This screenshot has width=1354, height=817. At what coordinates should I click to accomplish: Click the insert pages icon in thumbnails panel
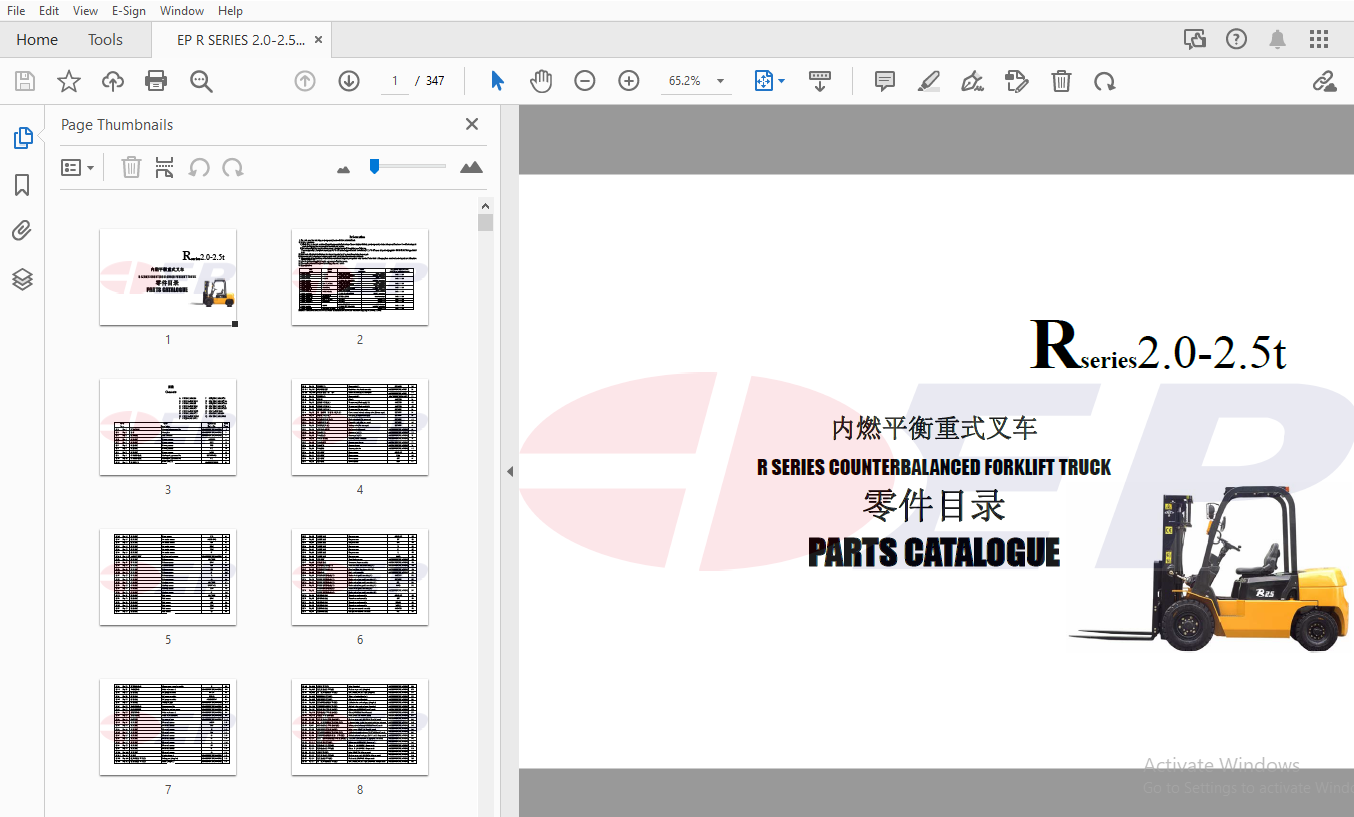click(x=164, y=167)
